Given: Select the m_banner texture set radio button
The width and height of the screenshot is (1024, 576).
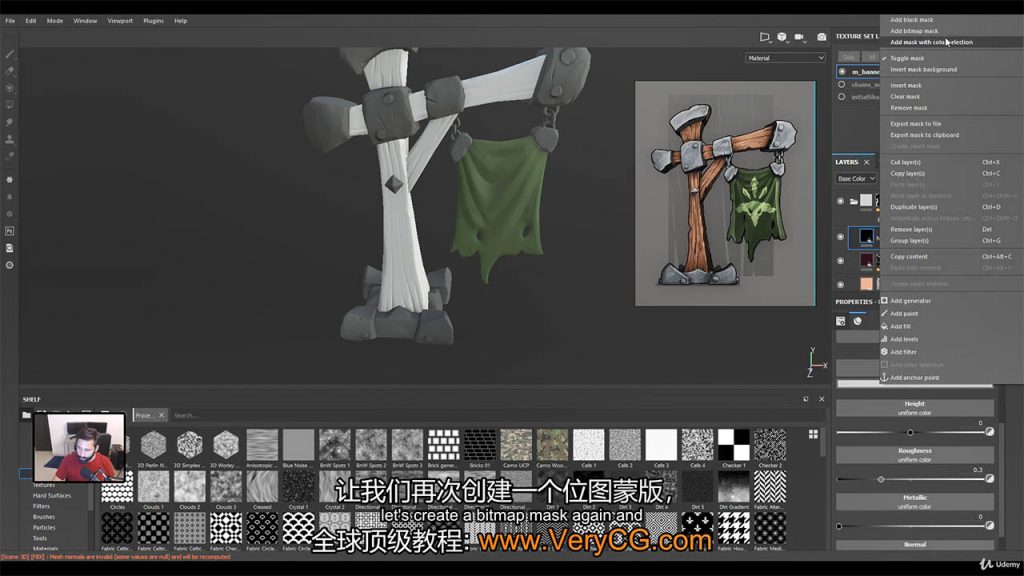Looking at the screenshot, I should point(842,71).
